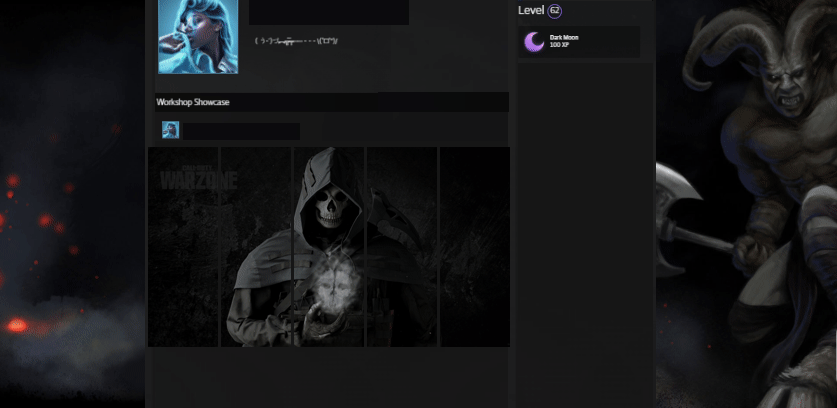Click the Dark Moon badge name
This screenshot has width=837, height=408.
point(564,37)
